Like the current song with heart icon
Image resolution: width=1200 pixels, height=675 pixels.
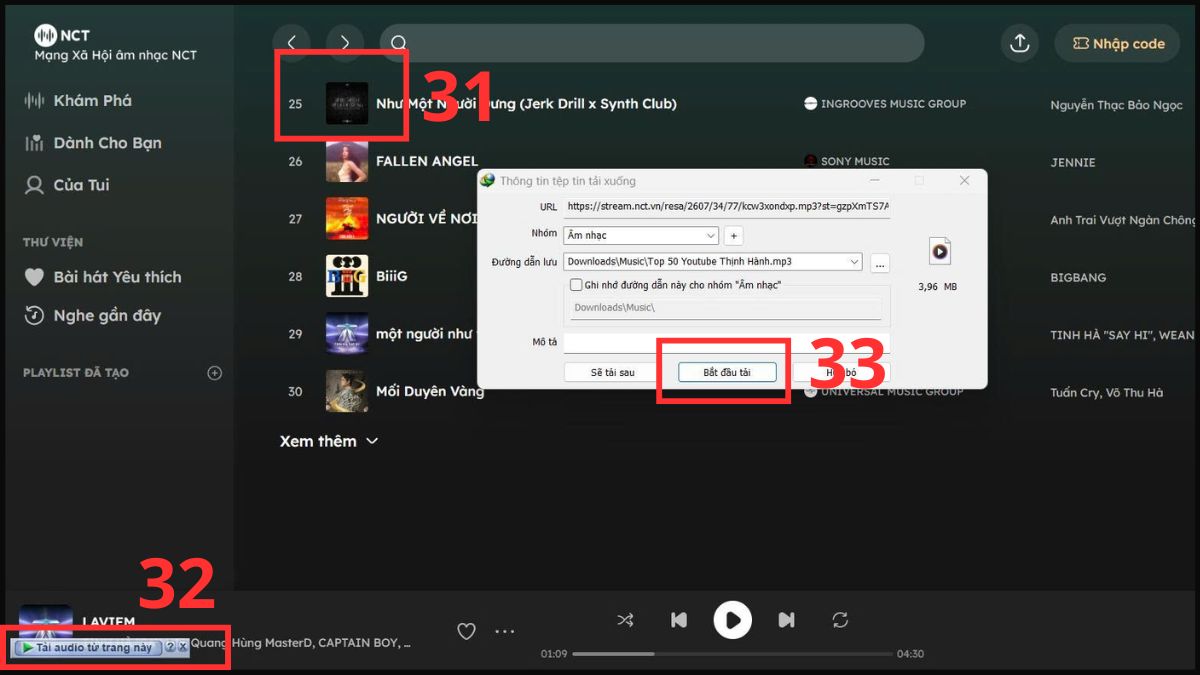coord(466,631)
